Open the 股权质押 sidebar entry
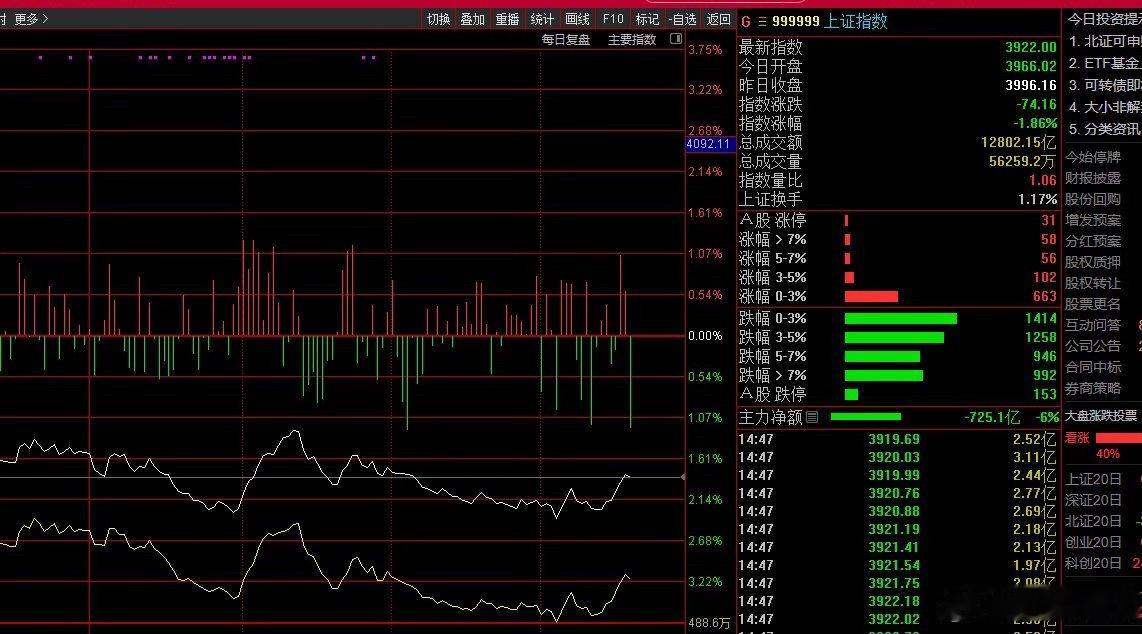Screen dimensions: 1142x634 (x=1092, y=262)
